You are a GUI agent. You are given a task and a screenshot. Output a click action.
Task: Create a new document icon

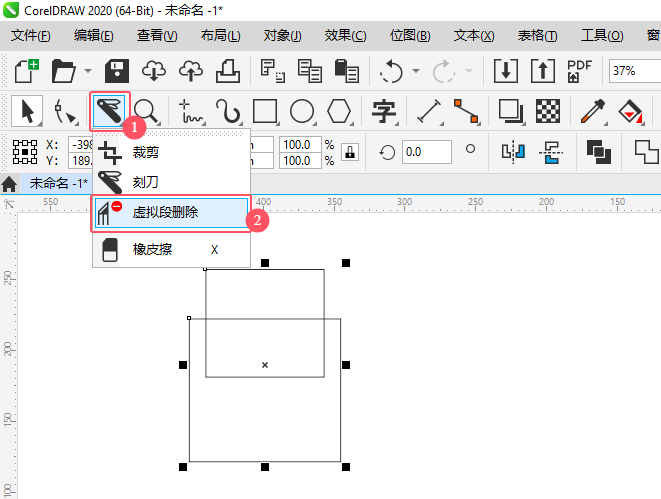click(x=27, y=71)
